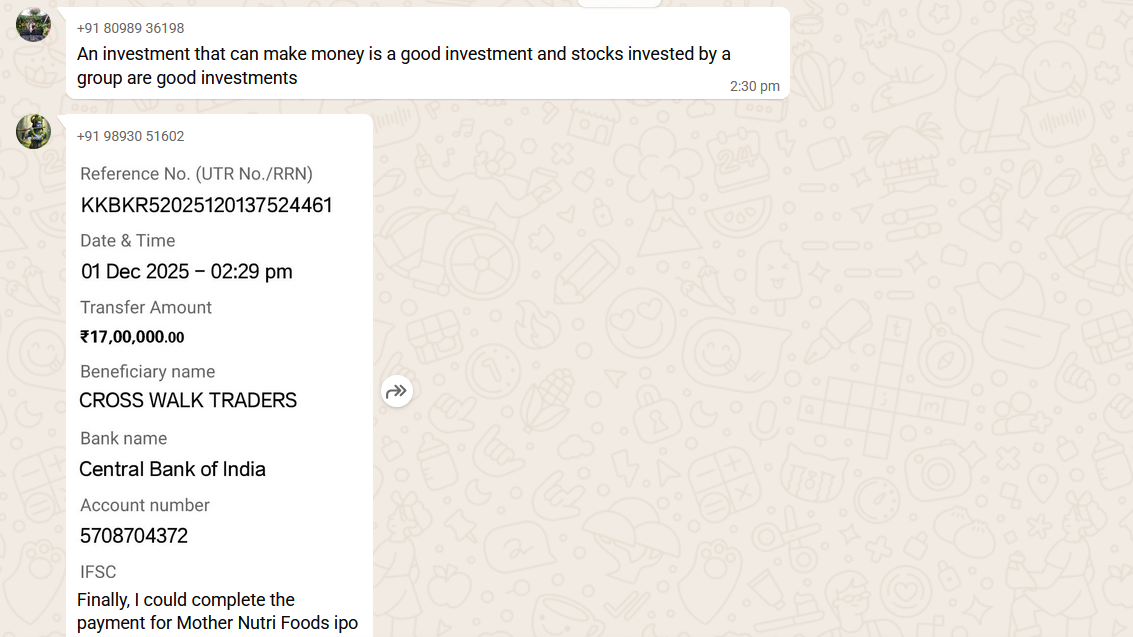Click beneficiary CROSS WALK TRADERS

pos(188,401)
